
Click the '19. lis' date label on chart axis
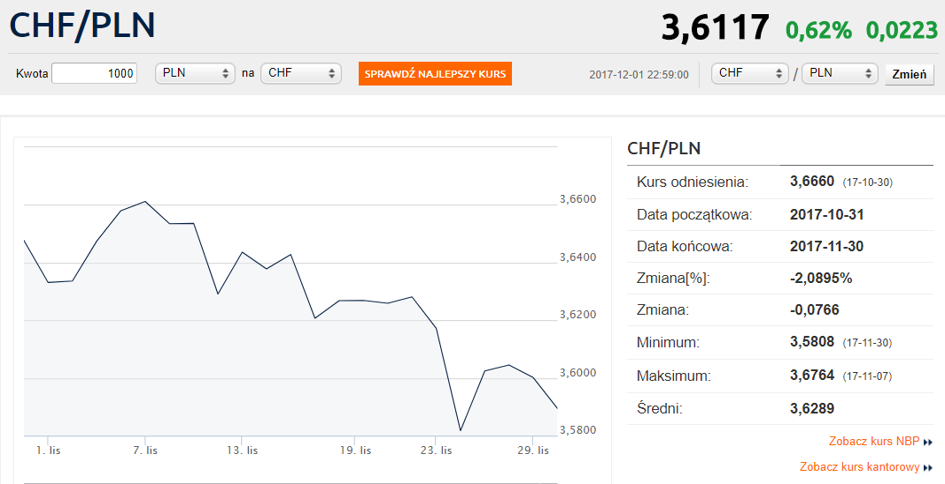pyautogui.click(x=355, y=450)
